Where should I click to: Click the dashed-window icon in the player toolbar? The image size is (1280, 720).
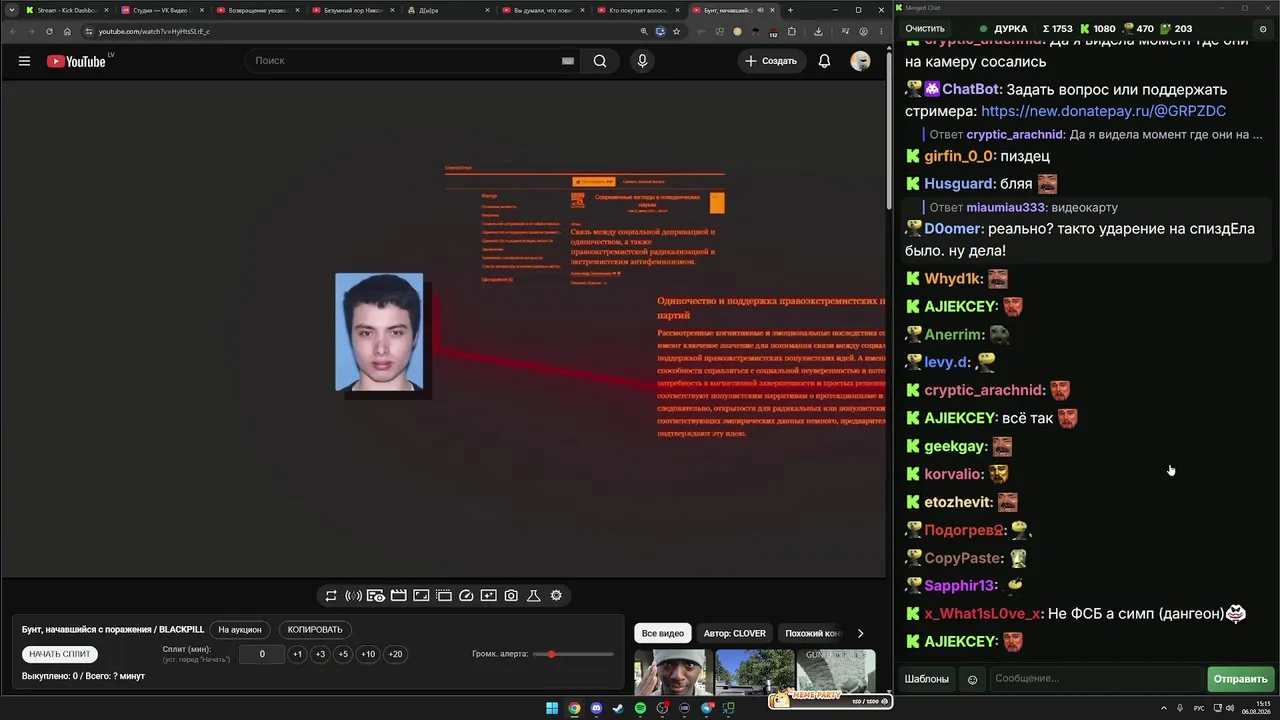(444, 596)
